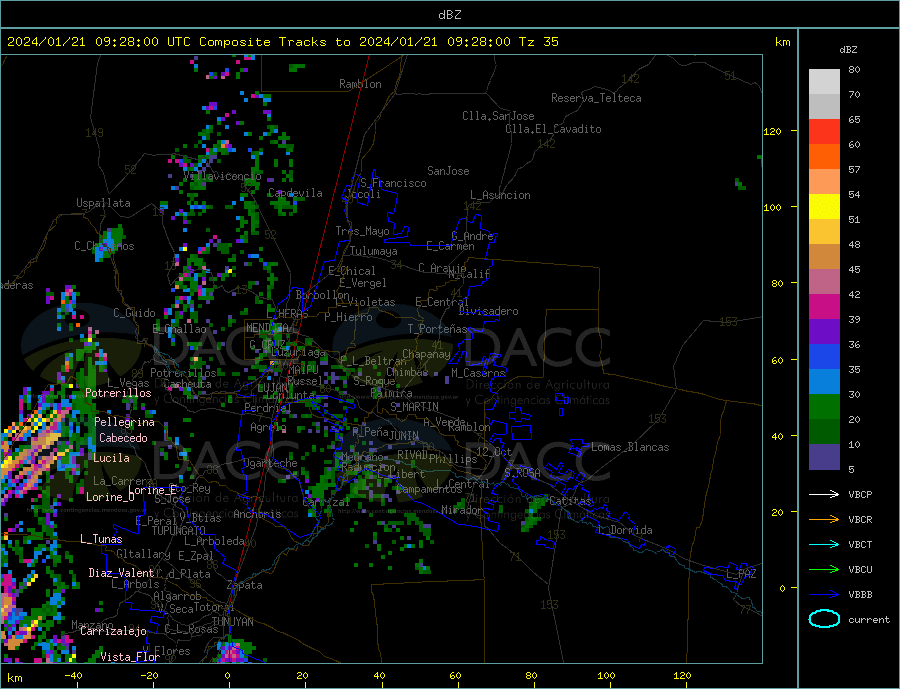
Task: Click the 'TUNUYAN' map label
Action: click(232, 622)
